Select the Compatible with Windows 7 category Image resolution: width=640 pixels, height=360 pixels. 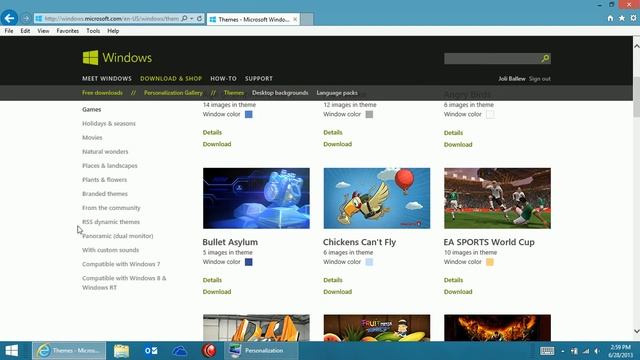(121, 264)
